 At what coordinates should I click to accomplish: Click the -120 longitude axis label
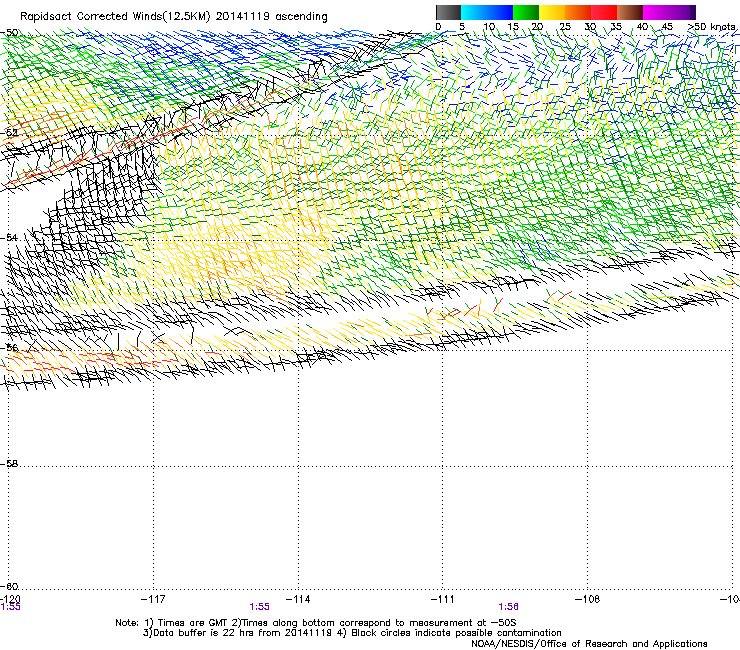tap(10, 599)
